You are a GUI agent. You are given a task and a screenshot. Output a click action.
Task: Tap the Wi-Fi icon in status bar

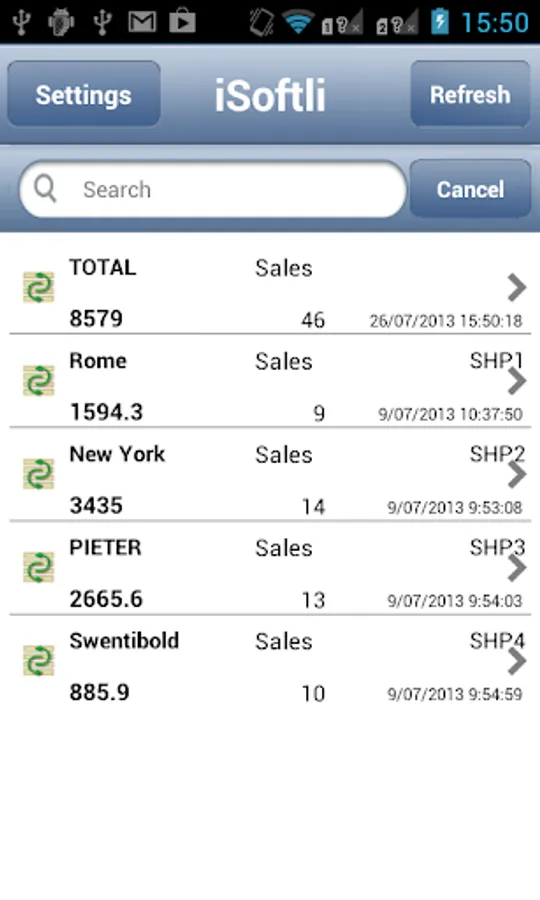pyautogui.click(x=298, y=22)
